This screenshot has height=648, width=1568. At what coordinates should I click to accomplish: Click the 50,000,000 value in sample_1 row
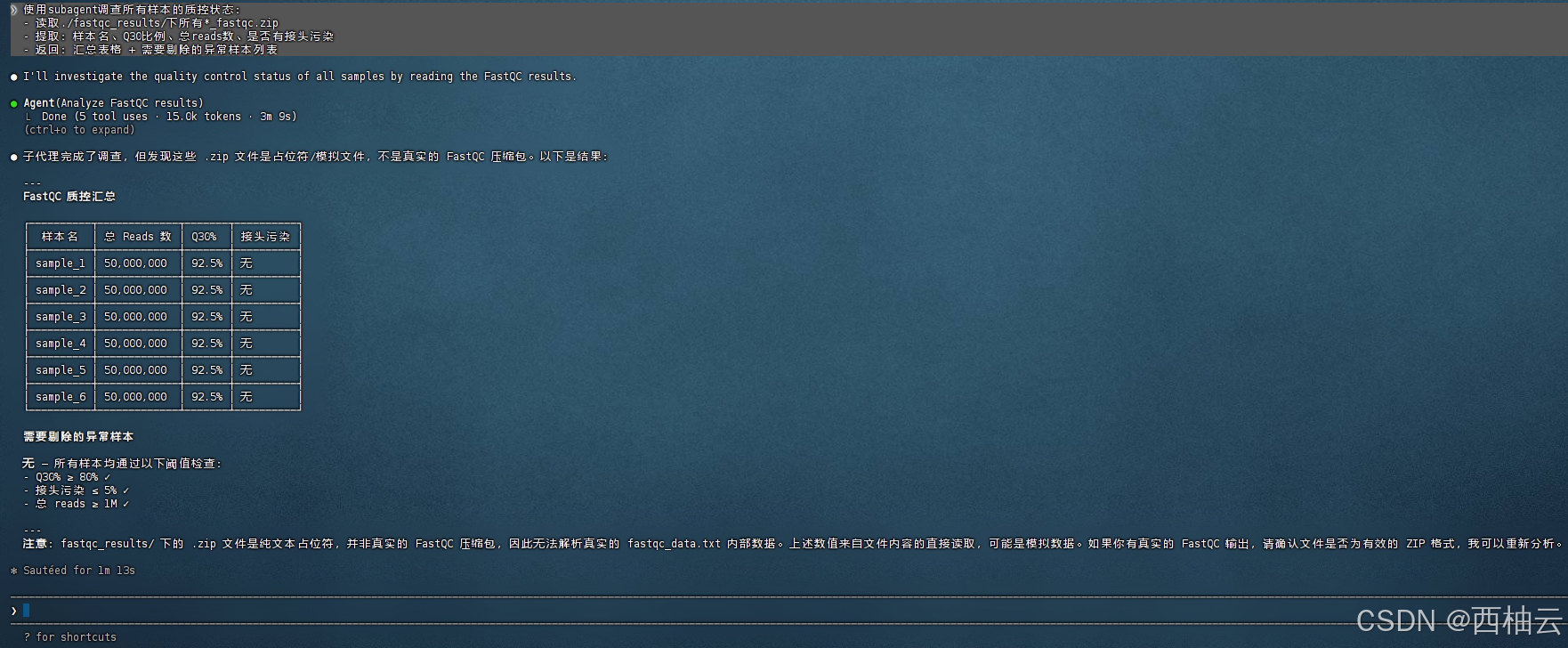click(135, 263)
